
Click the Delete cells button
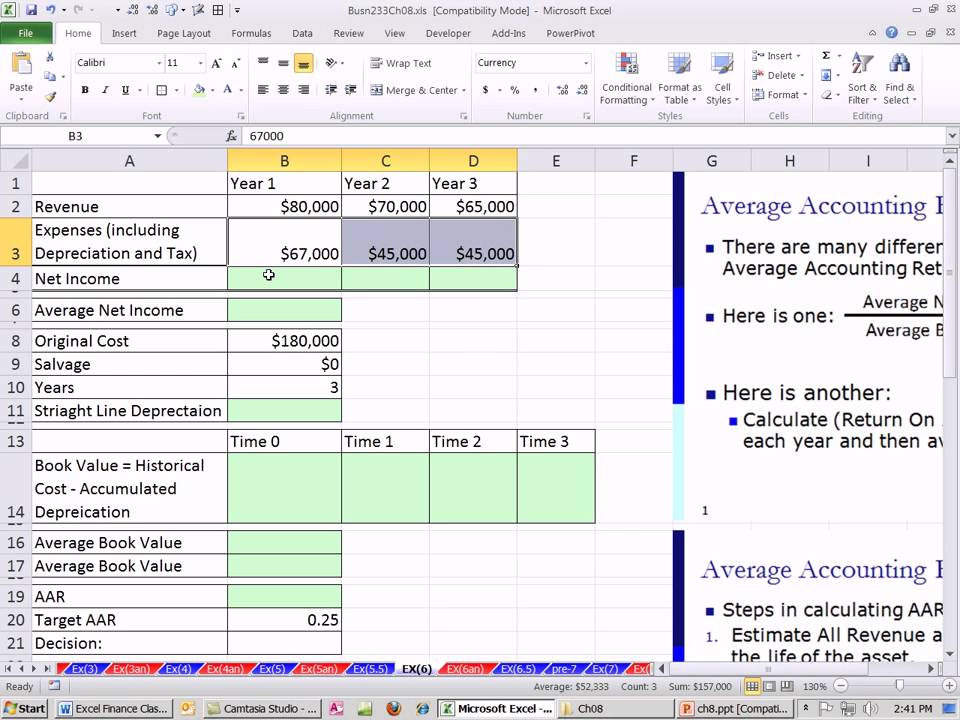click(778, 75)
